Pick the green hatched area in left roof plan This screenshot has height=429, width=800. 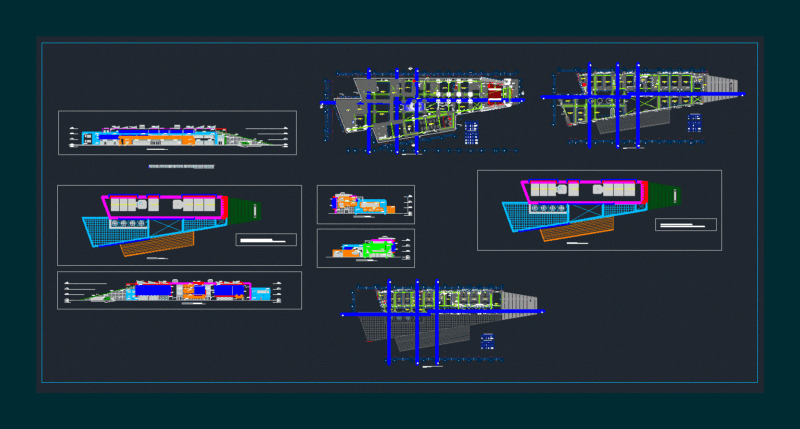(244, 209)
